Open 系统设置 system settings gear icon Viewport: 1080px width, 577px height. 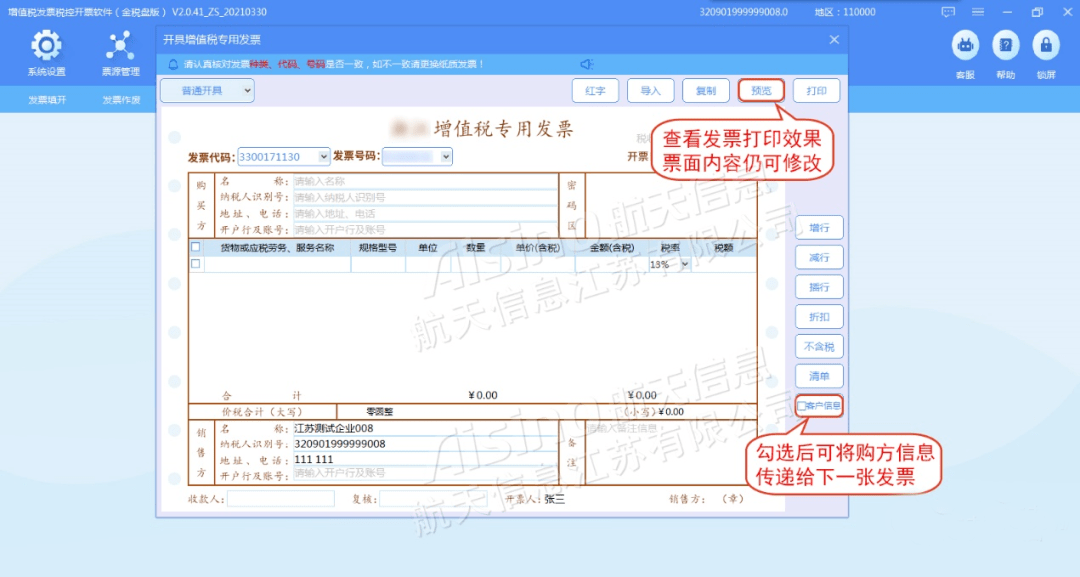pyautogui.click(x=46, y=46)
